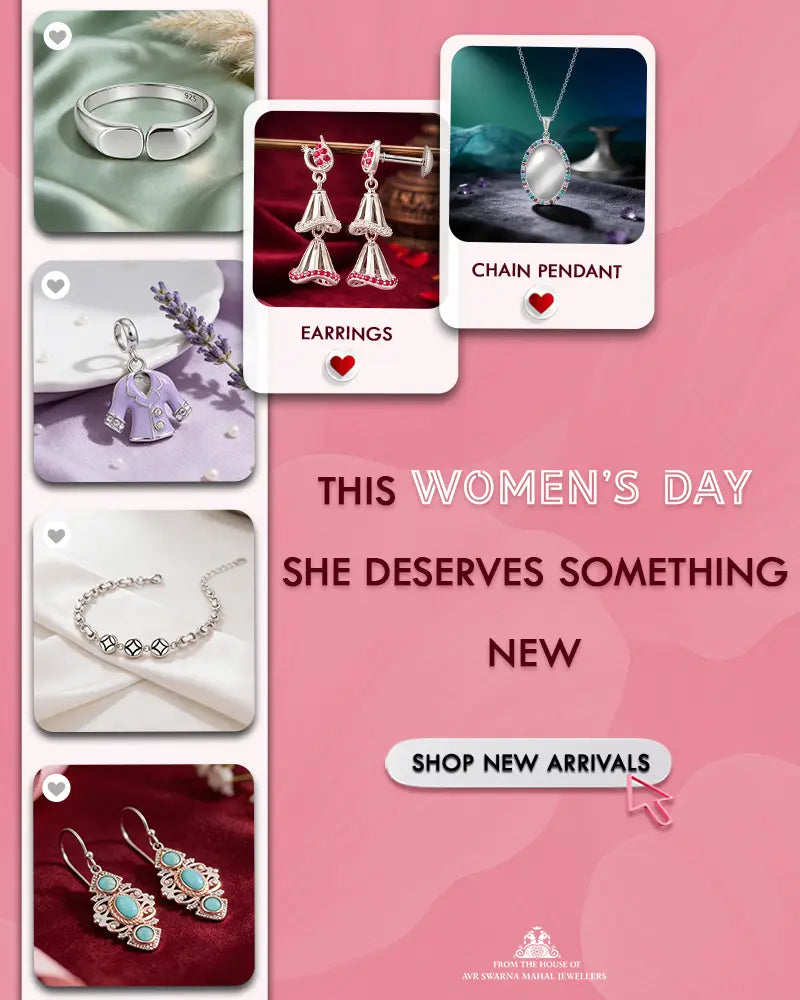Click From The House Of footer text
The width and height of the screenshot is (800, 1000).
(537, 964)
